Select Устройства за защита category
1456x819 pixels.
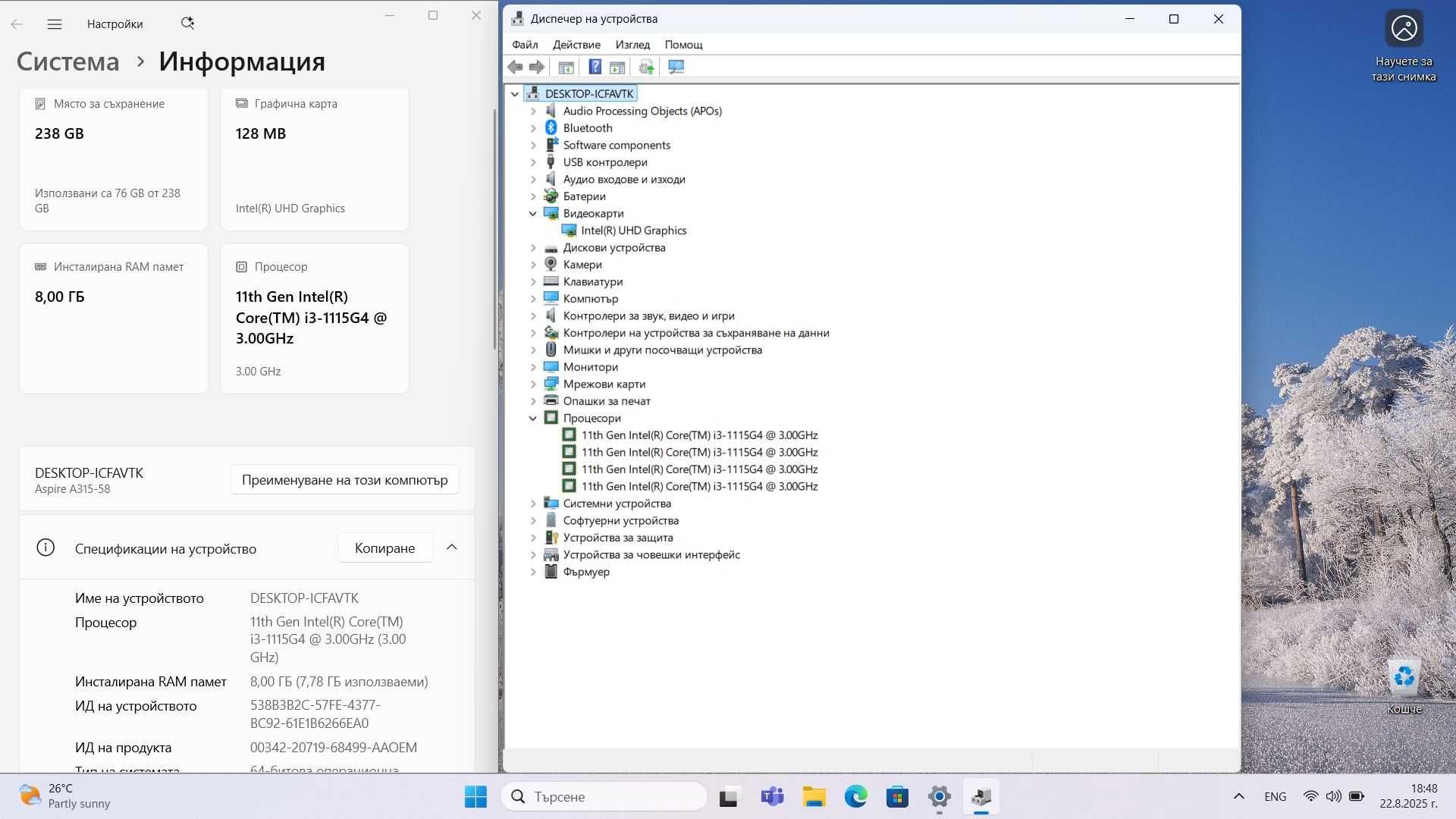click(x=617, y=538)
